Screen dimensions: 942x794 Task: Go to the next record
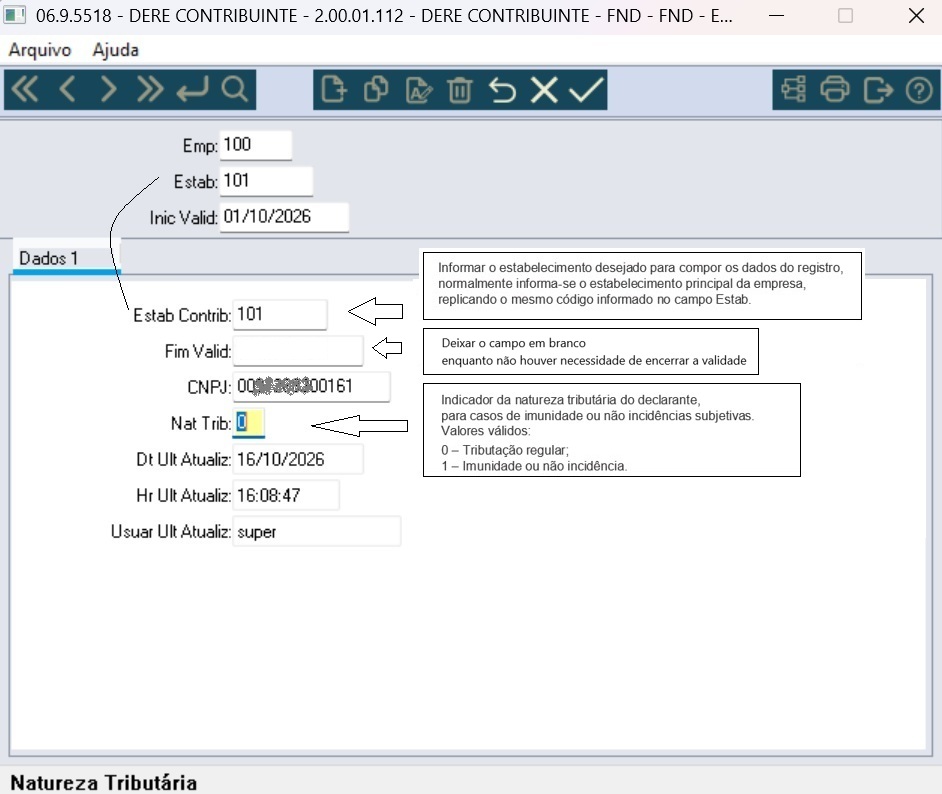pos(109,90)
